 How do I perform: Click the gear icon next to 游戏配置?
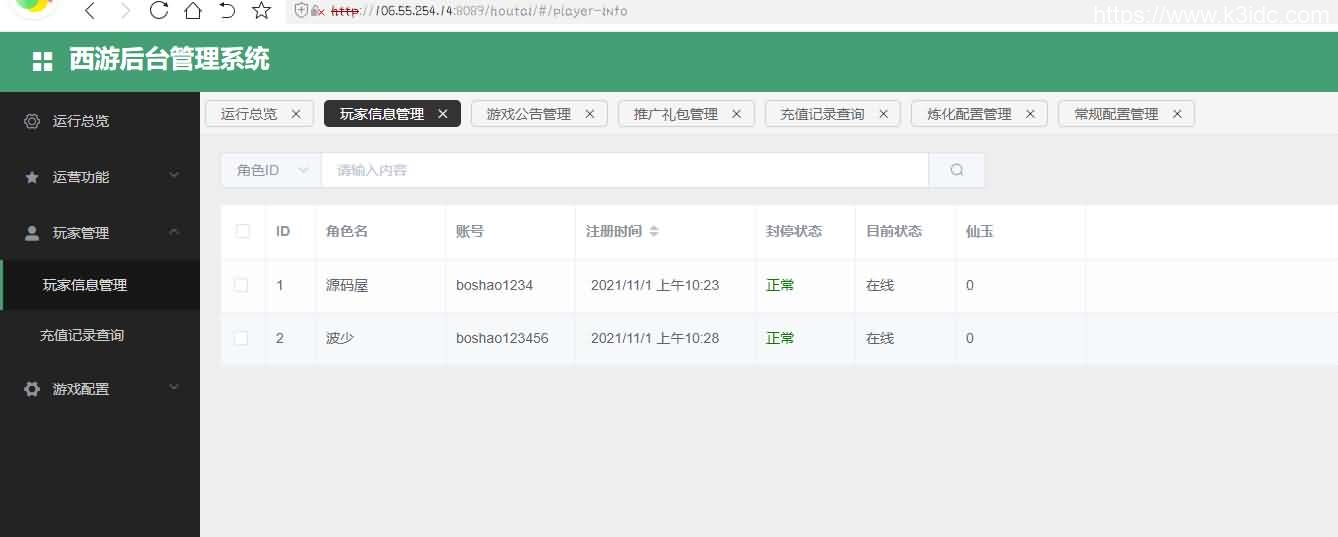(x=32, y=389)
